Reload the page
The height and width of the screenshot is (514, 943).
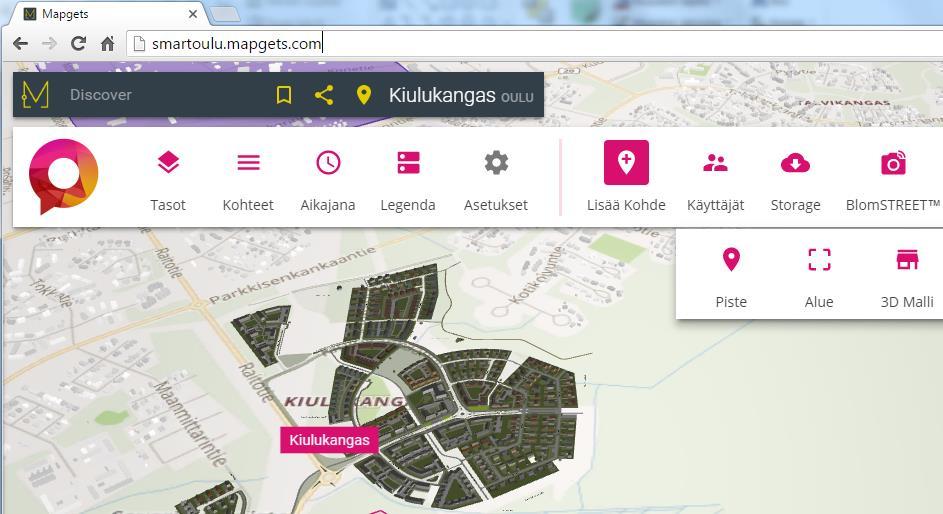click(x=78, y=43)
